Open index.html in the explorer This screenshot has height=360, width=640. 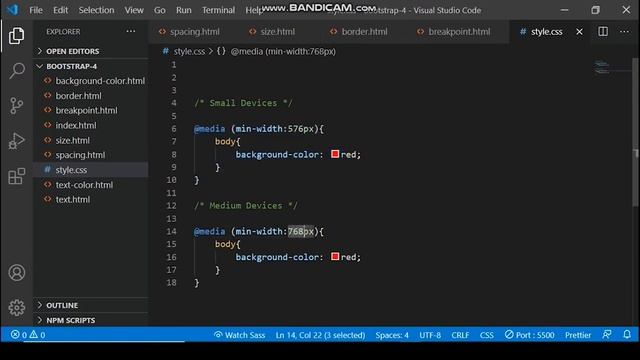[91, 125]
